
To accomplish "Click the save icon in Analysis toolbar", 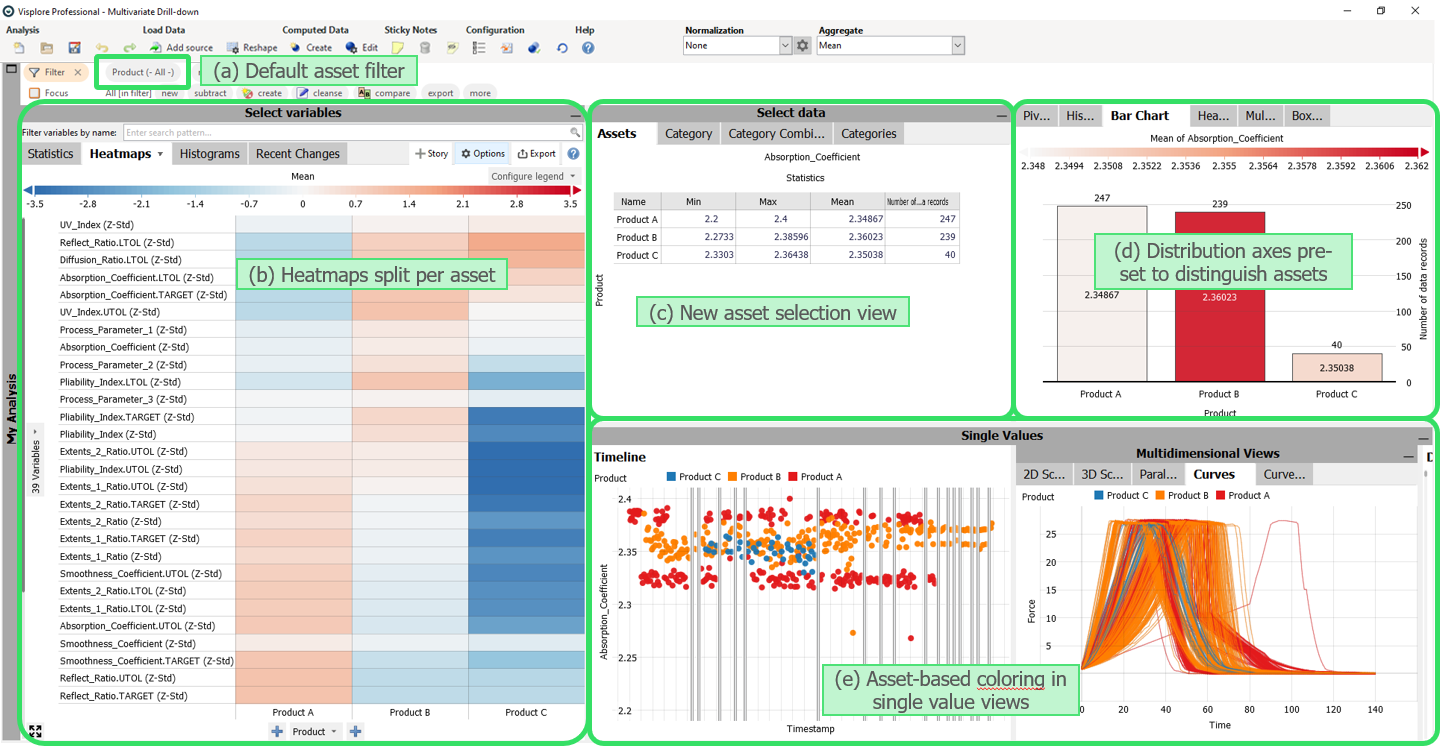I will (x=74, y=48).
